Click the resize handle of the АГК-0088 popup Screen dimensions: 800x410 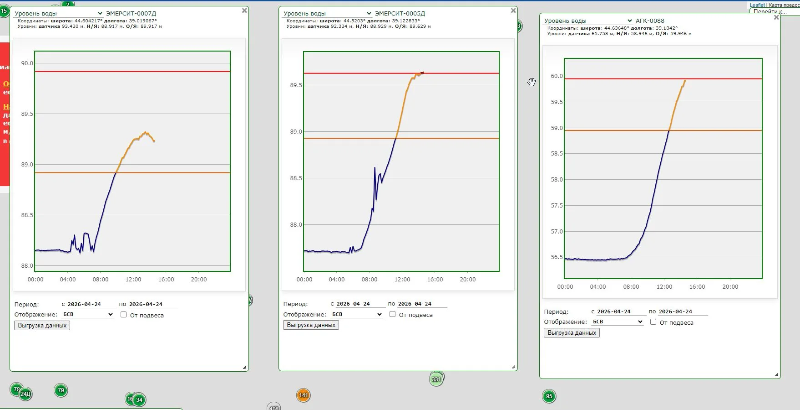tap(775, 374)
